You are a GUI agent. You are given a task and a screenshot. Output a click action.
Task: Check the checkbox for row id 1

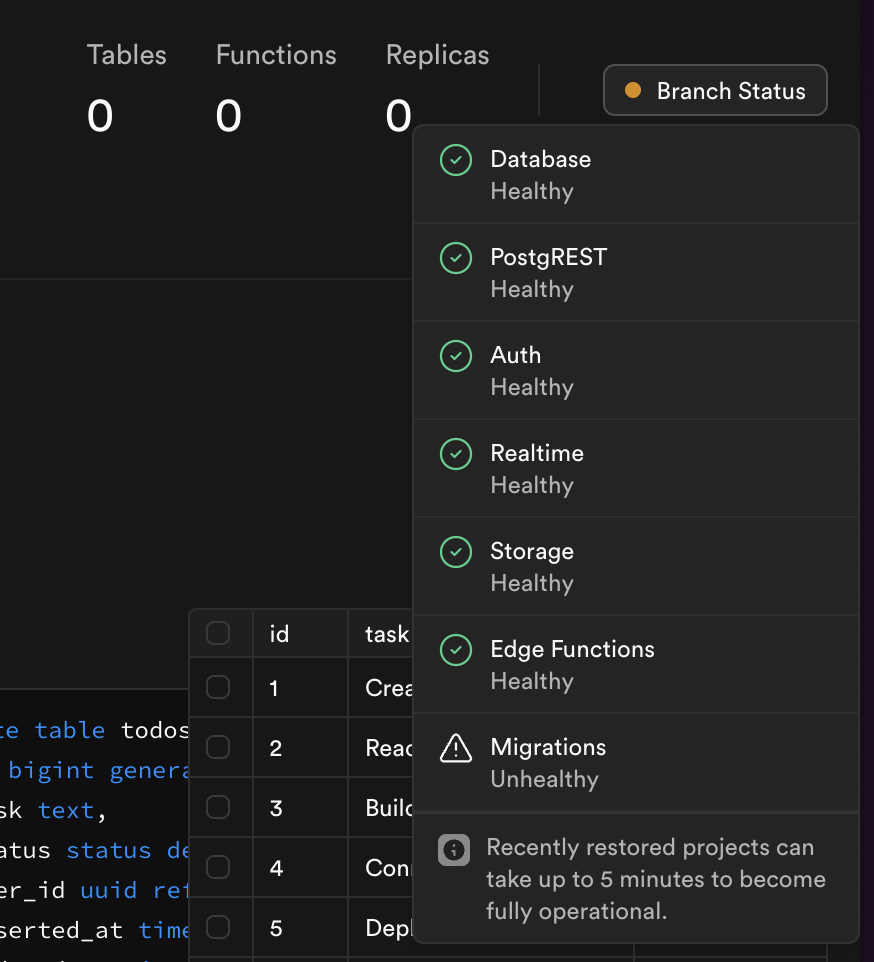click(x=218, y=687)
